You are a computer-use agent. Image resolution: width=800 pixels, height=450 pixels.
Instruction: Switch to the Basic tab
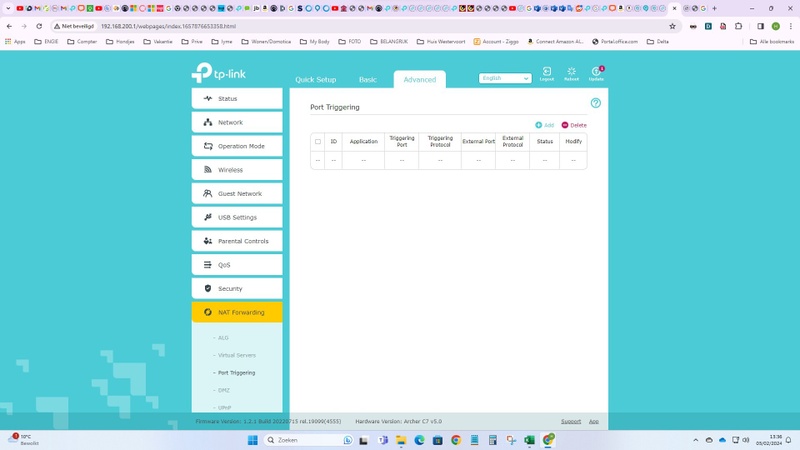(367, 80)
